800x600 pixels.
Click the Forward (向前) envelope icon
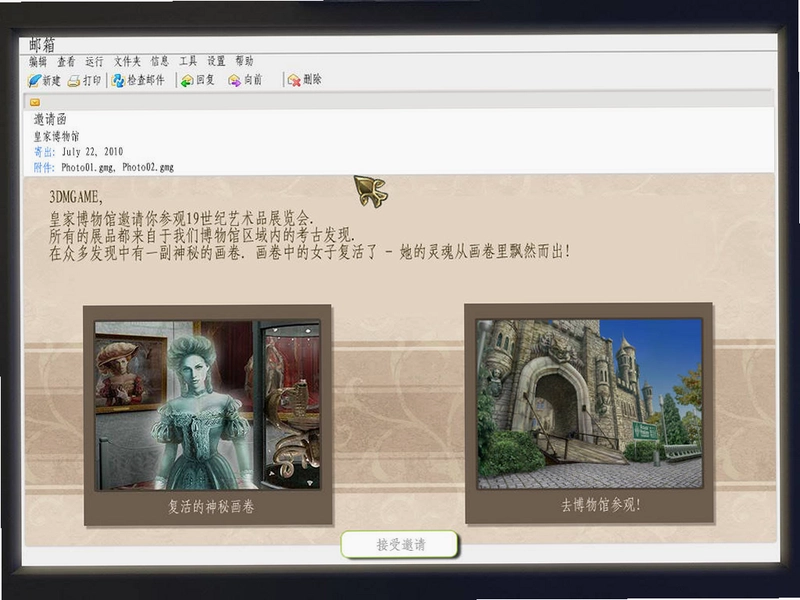(235, 81)
